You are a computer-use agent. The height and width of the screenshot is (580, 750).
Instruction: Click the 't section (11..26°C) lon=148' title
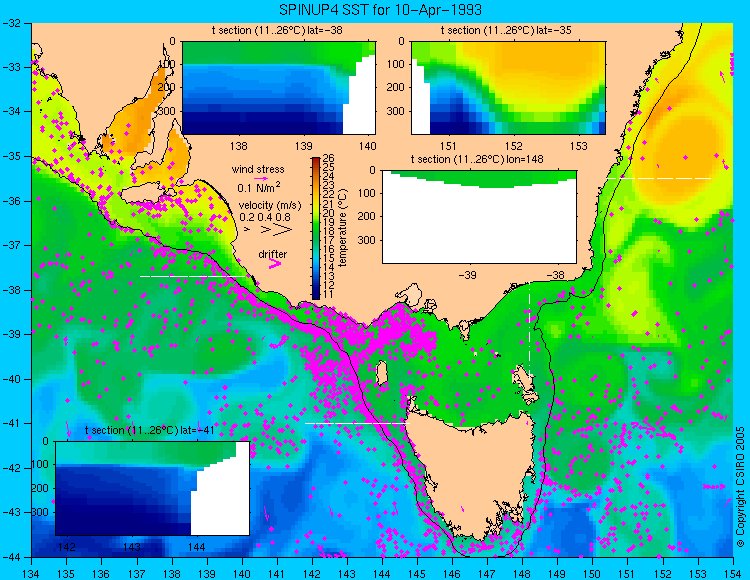pyautogui.click(x=477, y=159)
